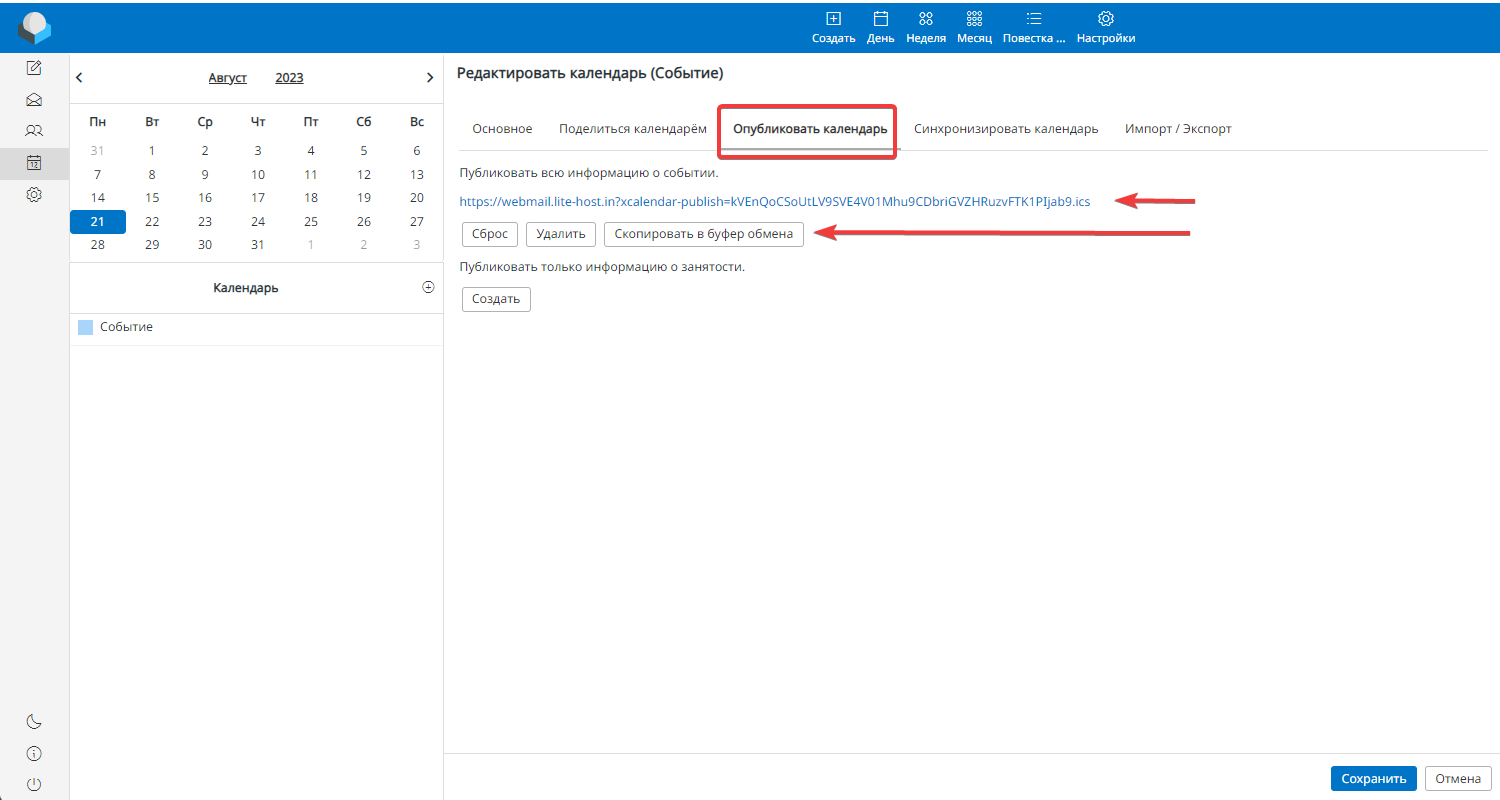The width and height of the screenshot is (1500, 800).
Task: Open the Импорт / Экспорт tab
Action: click(x=1178, y=129)
